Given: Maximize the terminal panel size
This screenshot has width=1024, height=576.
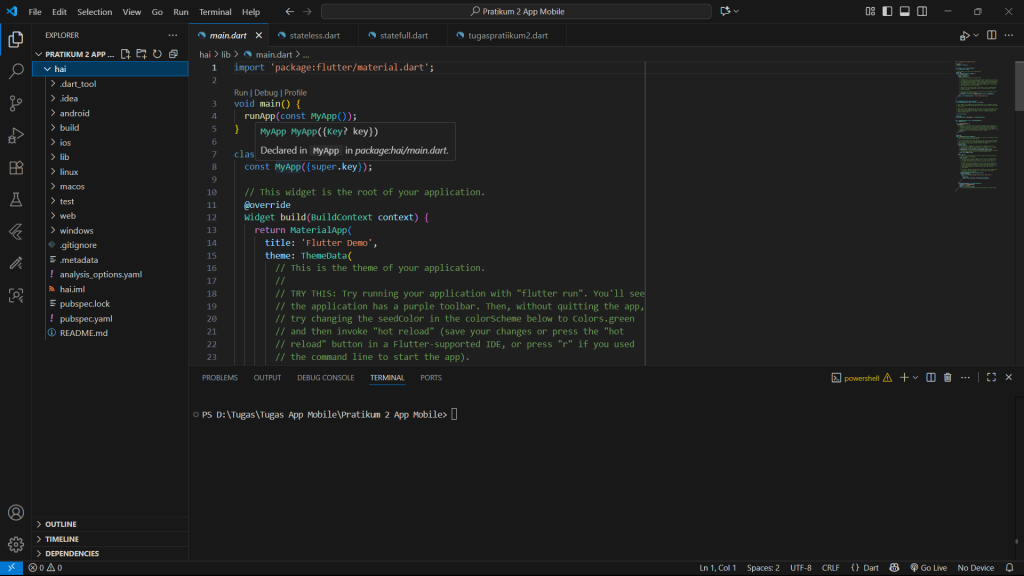Looking at the screenshot, I should [991, 378].
